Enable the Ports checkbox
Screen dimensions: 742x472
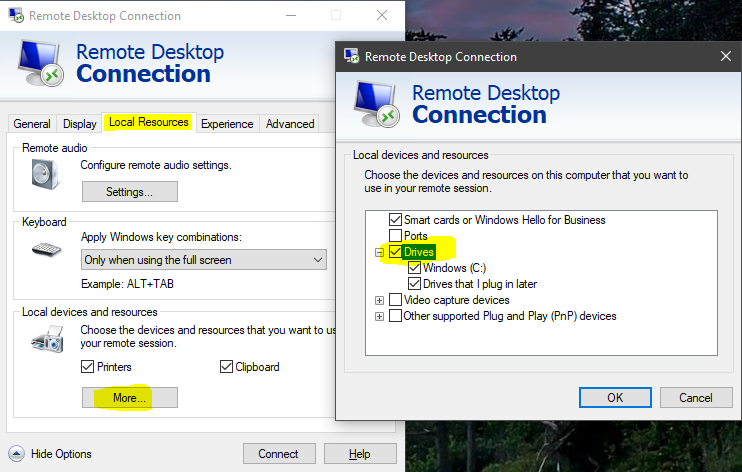pyautogui.click(x=395, y=236)
